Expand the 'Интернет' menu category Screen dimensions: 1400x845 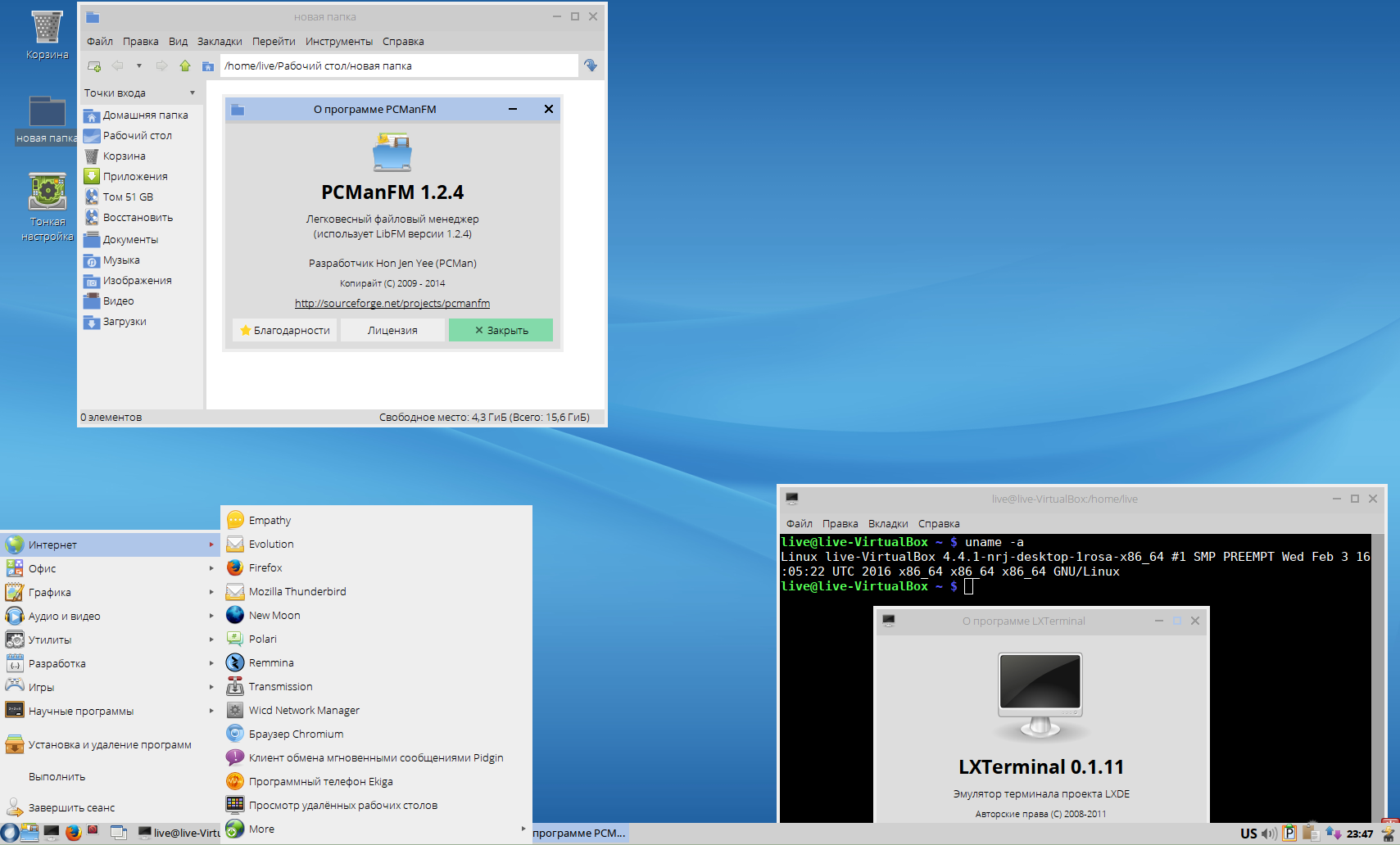pyautogui.click(x=111, y=545)
